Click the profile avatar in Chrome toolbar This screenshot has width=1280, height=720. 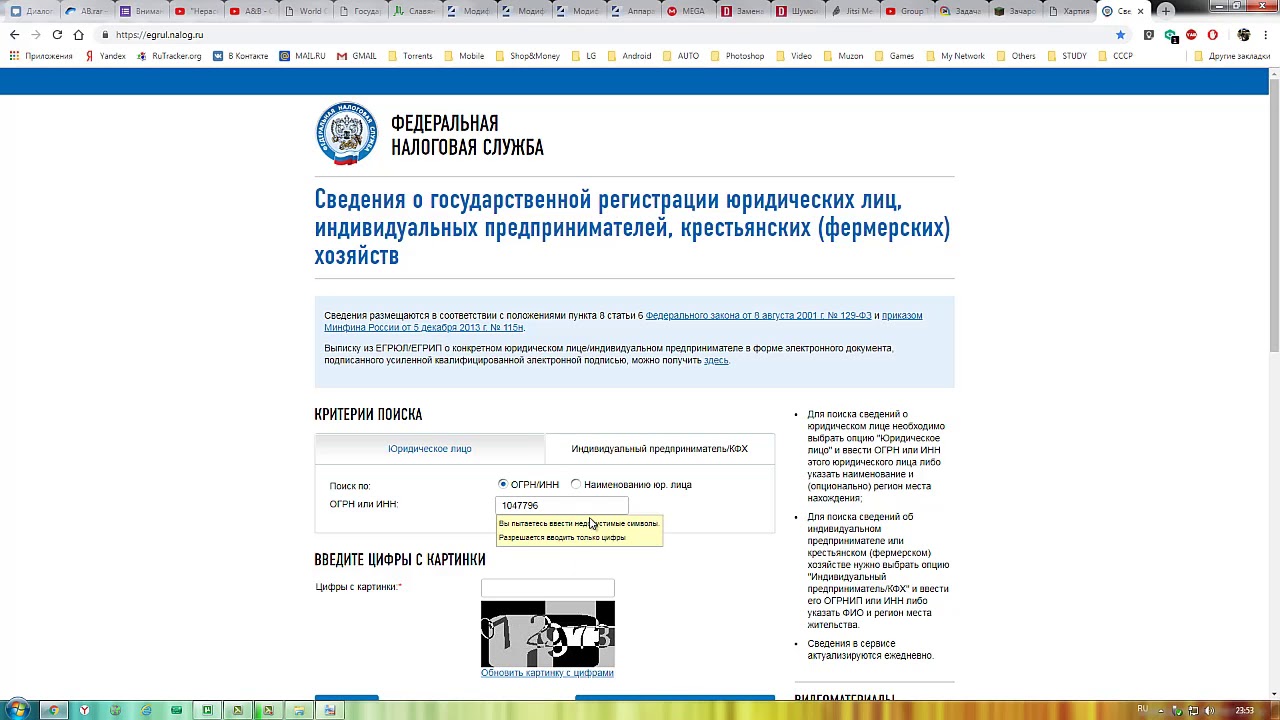(x=1244, y=35)
